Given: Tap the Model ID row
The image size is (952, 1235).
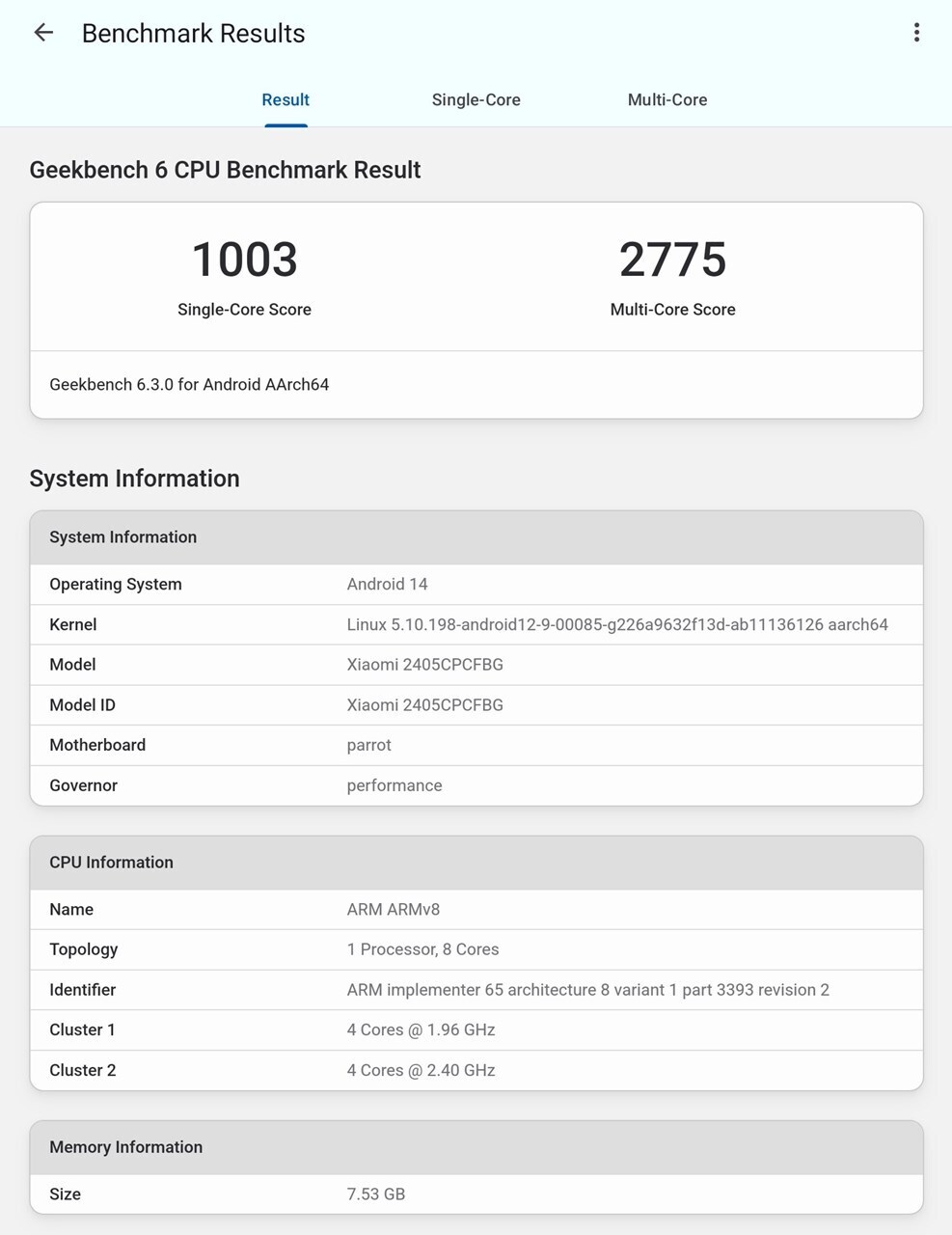Looking at the screenshot, I should pos(476,705).
